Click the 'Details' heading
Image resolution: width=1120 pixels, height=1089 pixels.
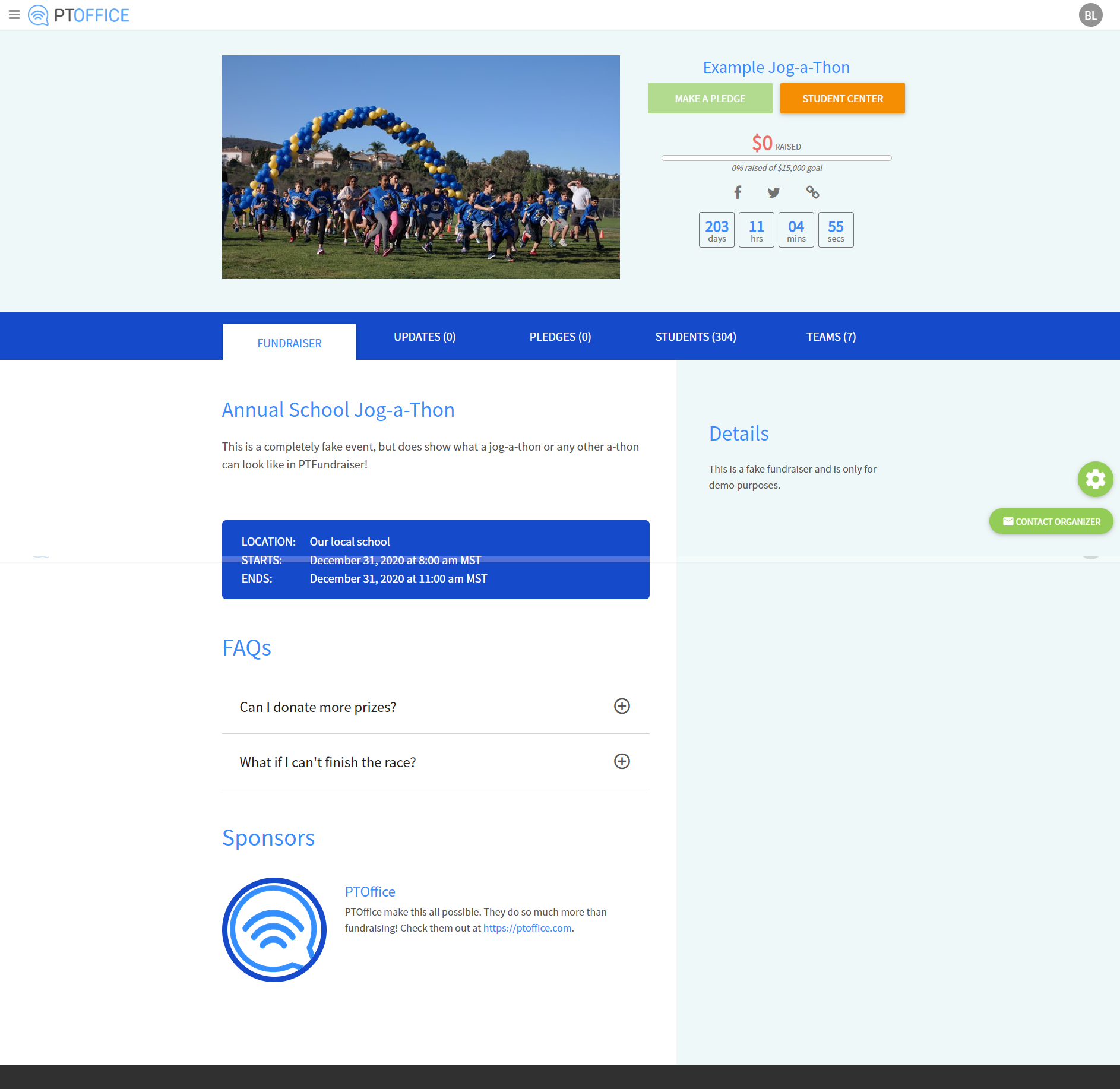click(739, 433)
